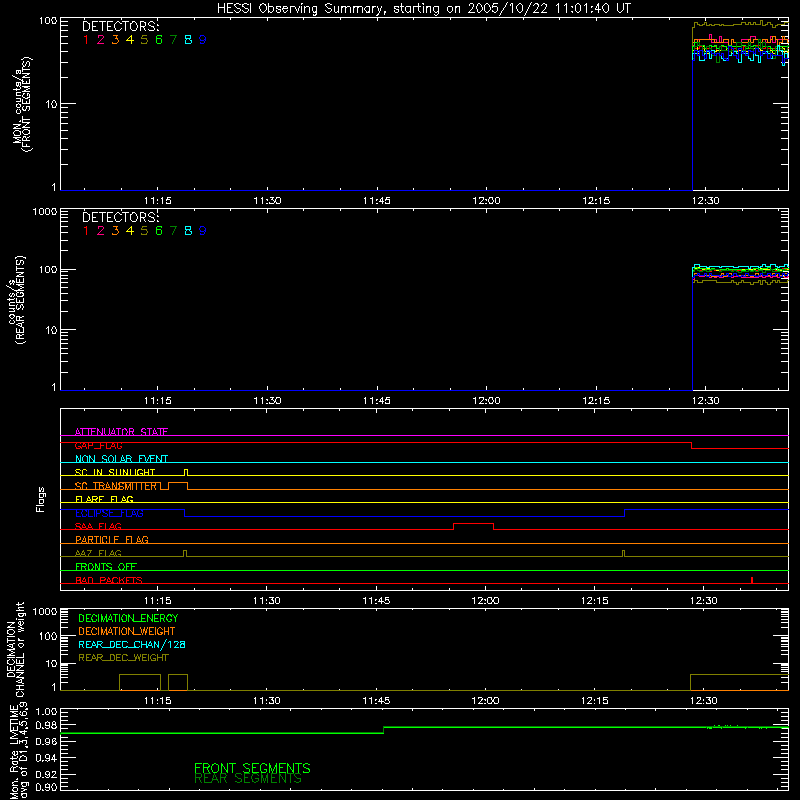Click the SC_IN_SUNLIGHT flag label

(x=115, y=472)
